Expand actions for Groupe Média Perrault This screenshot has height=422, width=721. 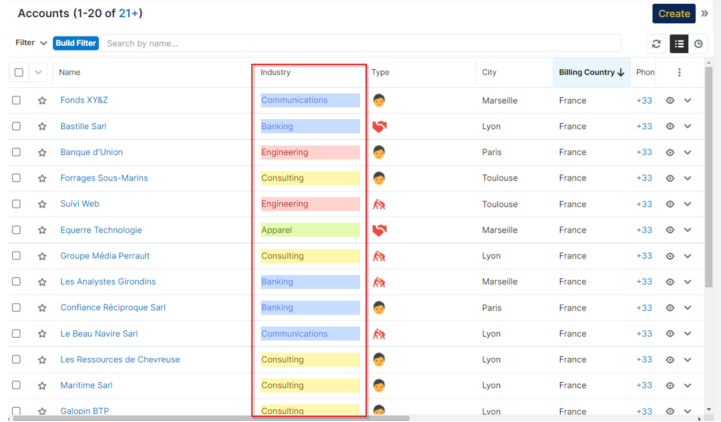[687, 256]
